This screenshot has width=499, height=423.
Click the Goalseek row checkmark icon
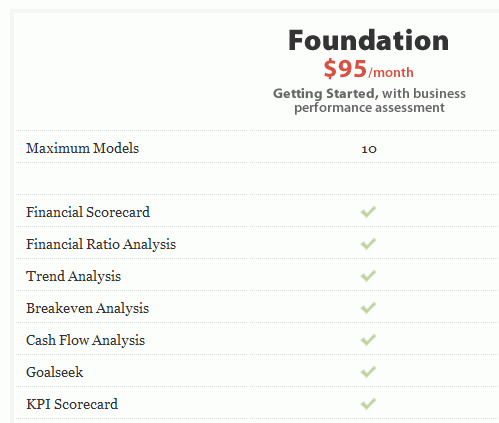[368, 372]
